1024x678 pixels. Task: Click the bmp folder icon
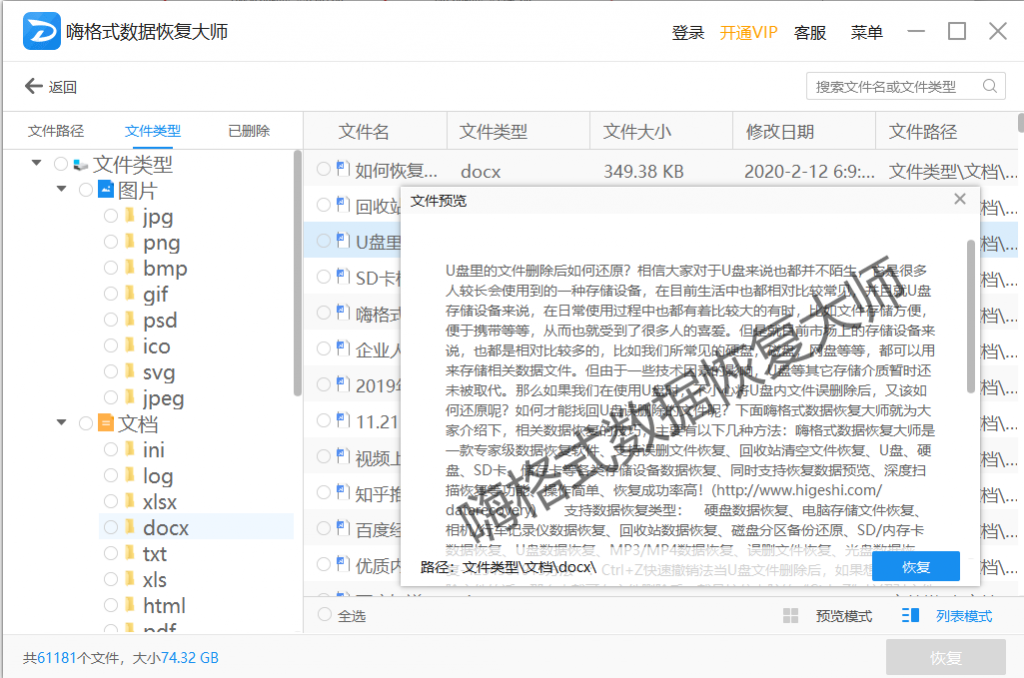tap(130, 267)
